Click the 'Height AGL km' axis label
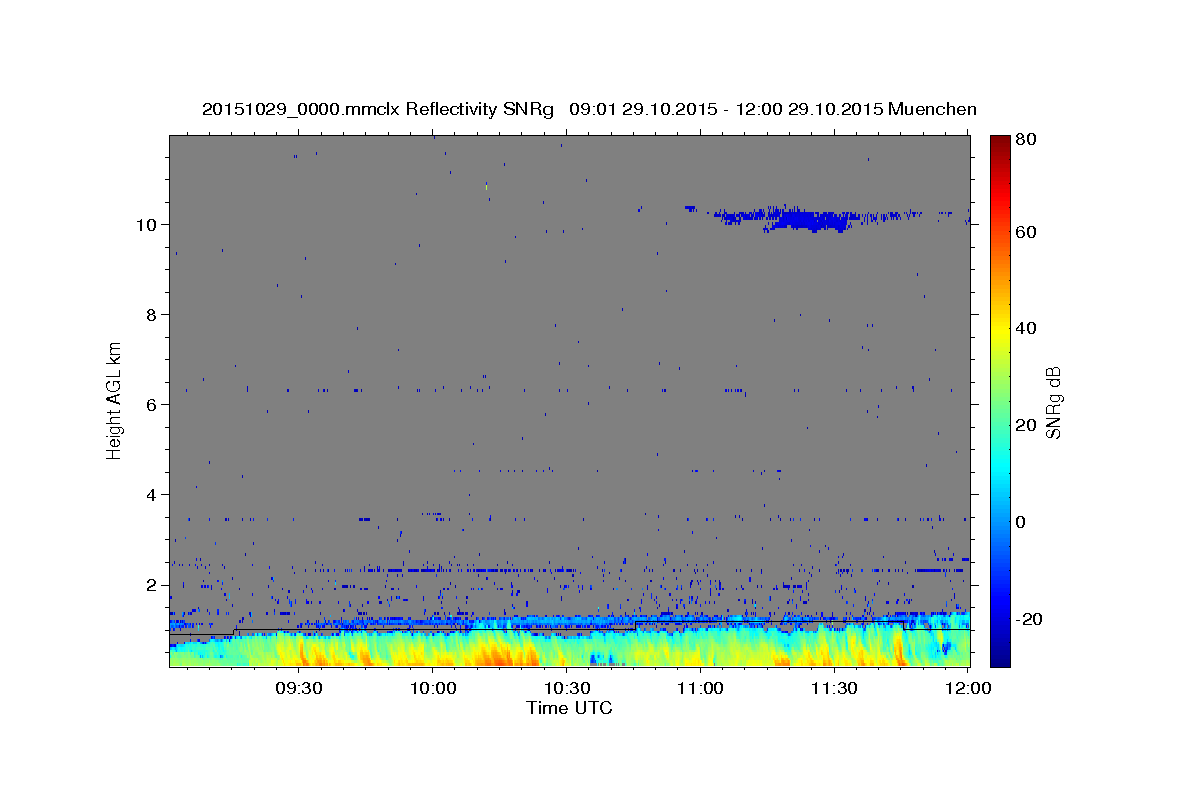The image size is (1200, 800). click(114, 400)
